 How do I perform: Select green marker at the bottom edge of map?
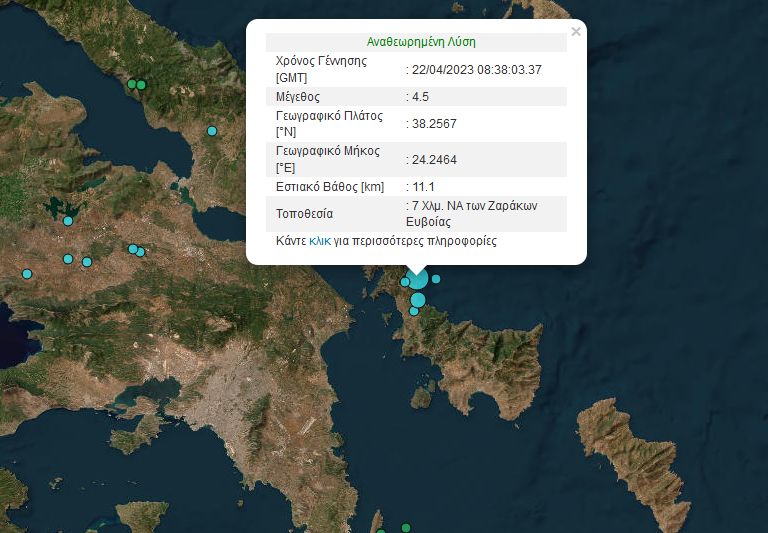[406, 528]
